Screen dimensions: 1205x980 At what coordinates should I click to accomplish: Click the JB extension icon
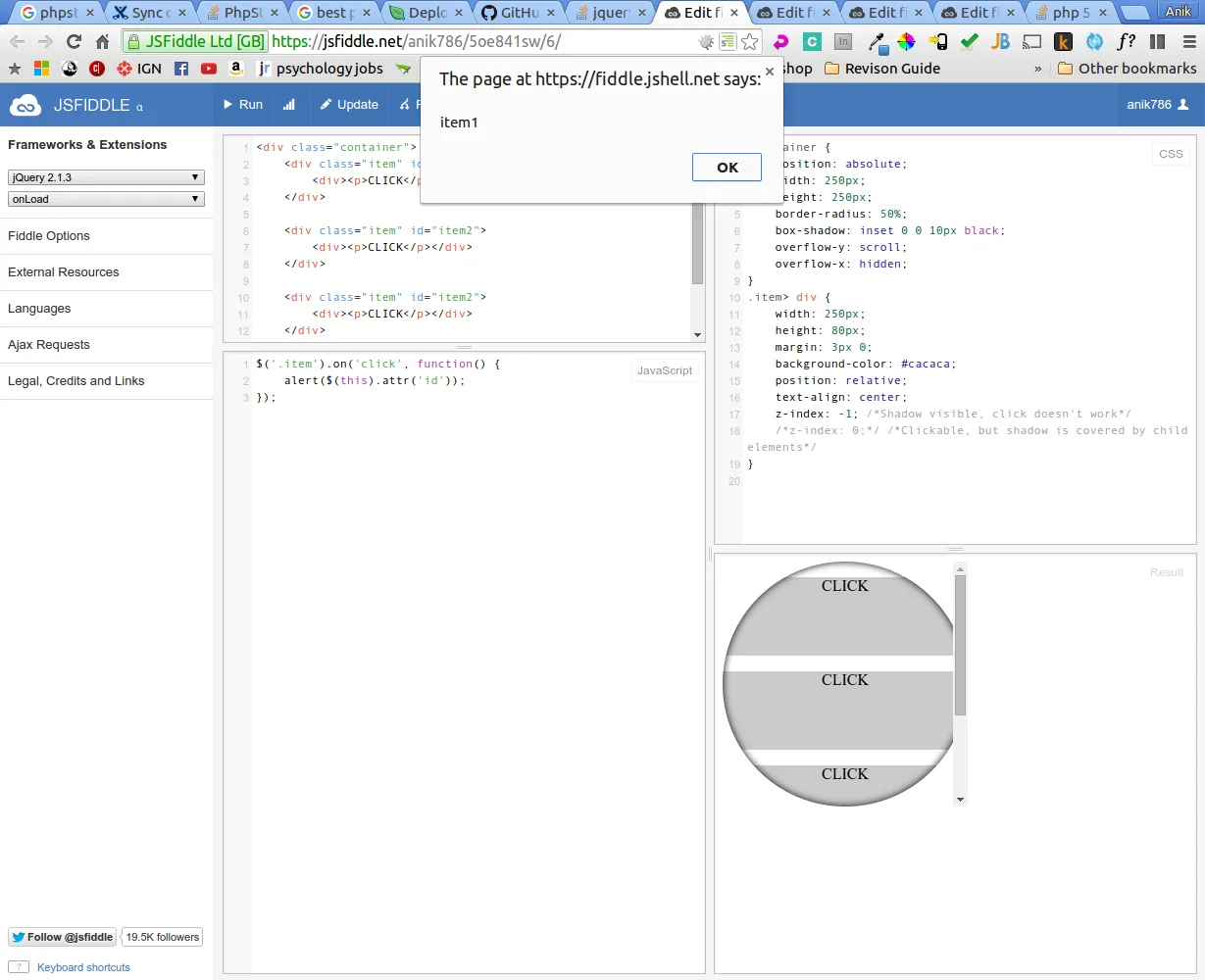coord(1000,42)
